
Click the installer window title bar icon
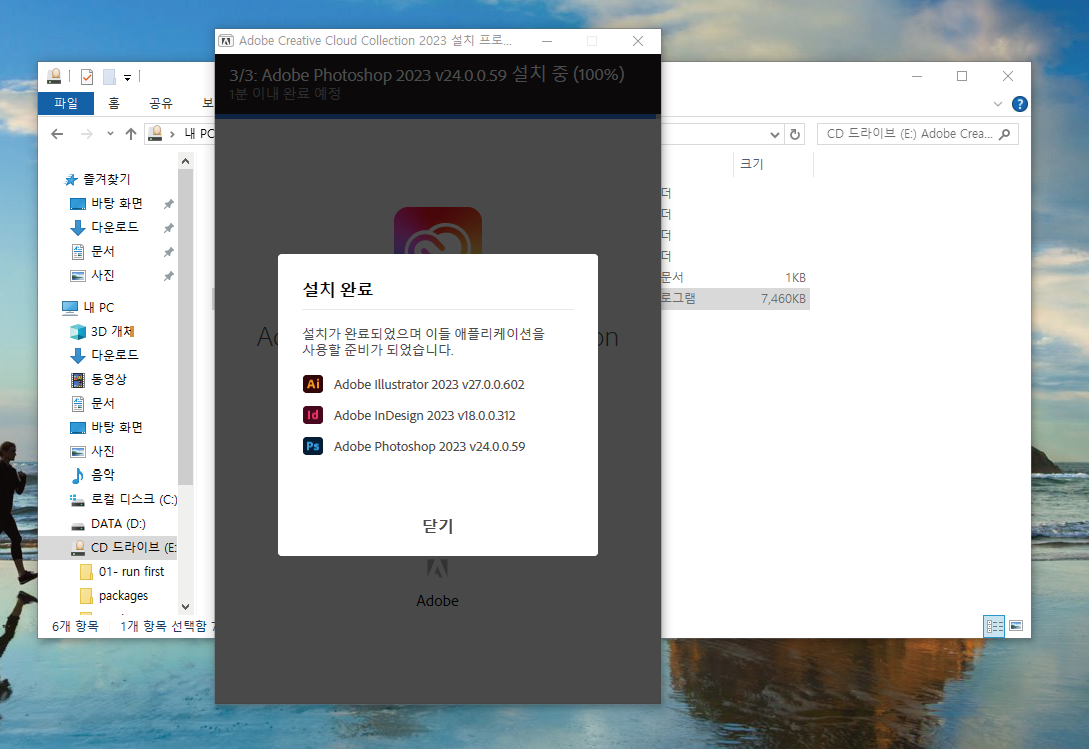pos(226,41)
